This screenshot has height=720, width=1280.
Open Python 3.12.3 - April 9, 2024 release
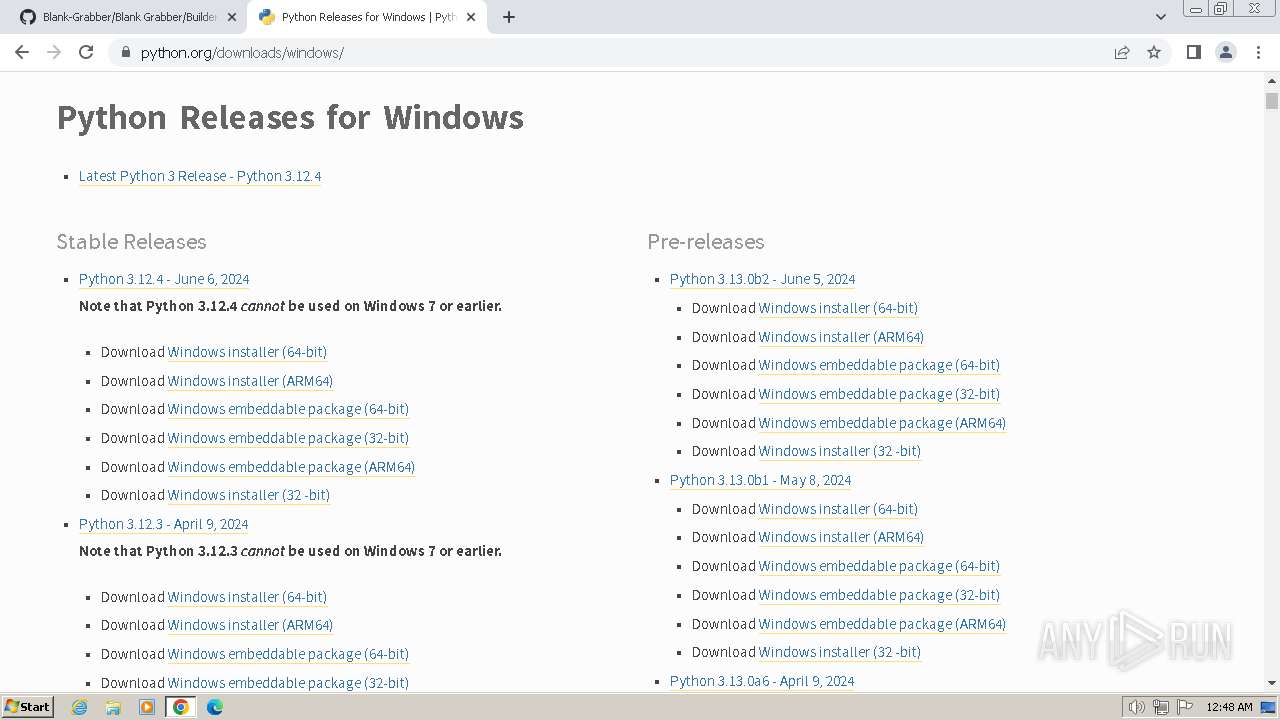point(163,524)
